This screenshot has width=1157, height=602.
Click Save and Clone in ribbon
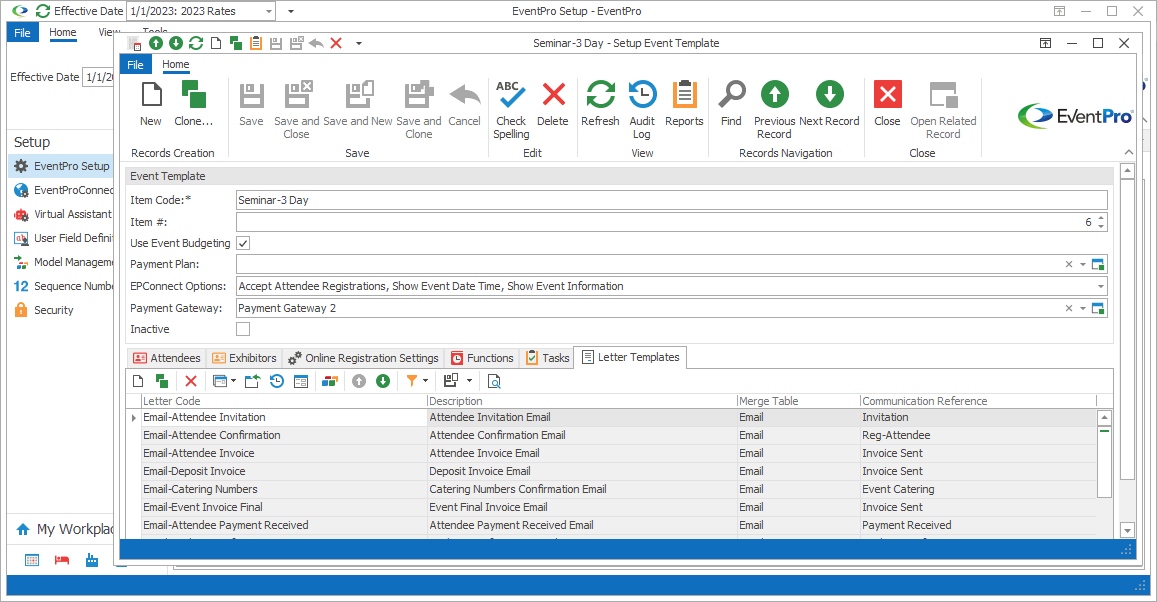(418, 111)
